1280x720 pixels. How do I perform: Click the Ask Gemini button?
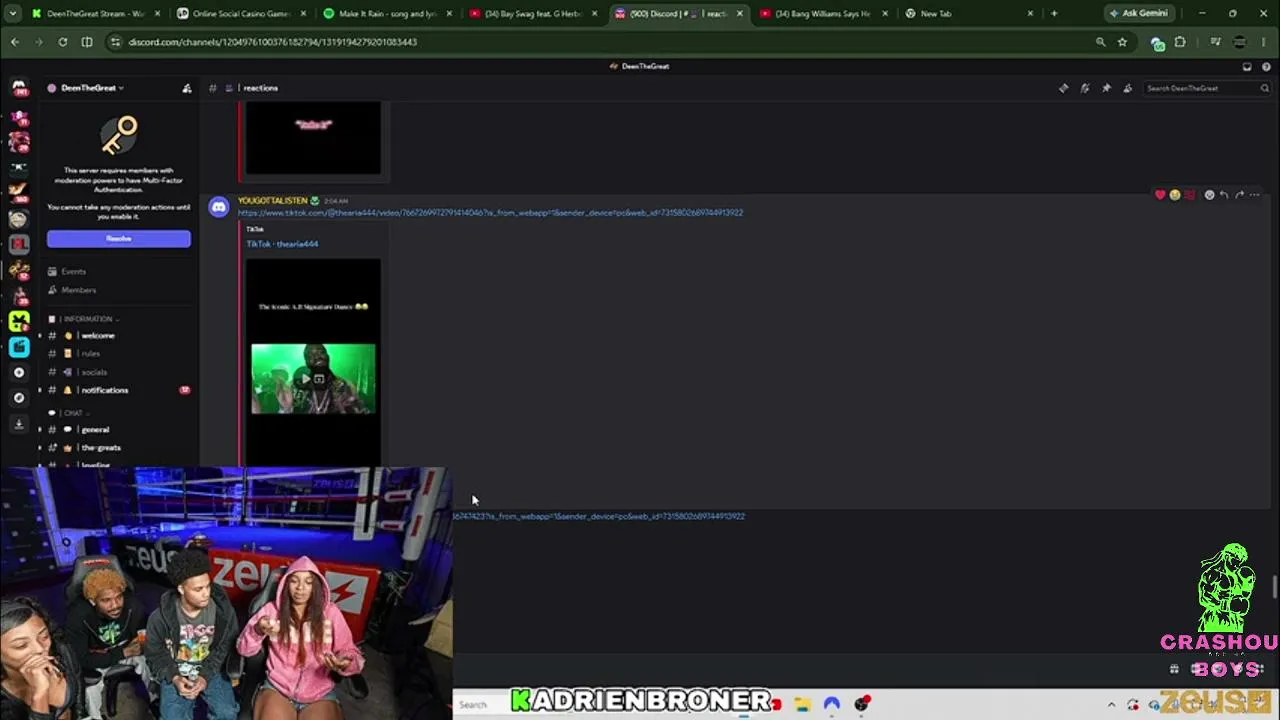[1139, 14]
